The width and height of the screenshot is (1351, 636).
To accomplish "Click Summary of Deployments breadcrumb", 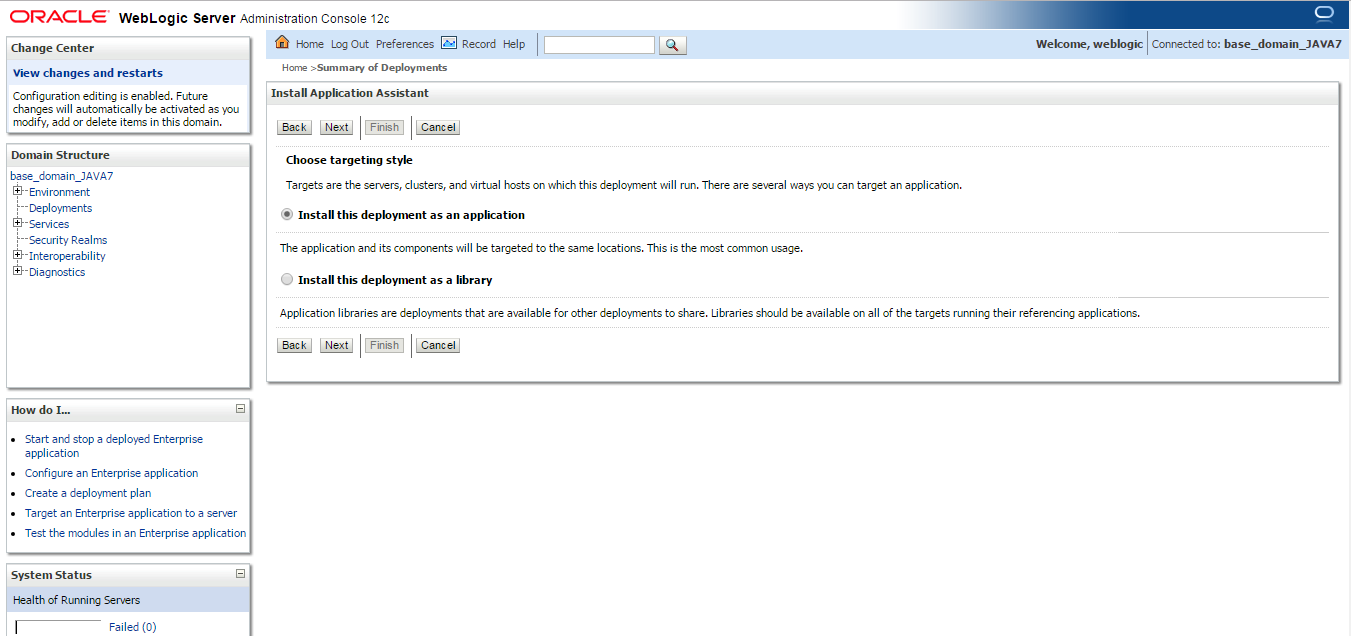I will [x=382, y=68].
